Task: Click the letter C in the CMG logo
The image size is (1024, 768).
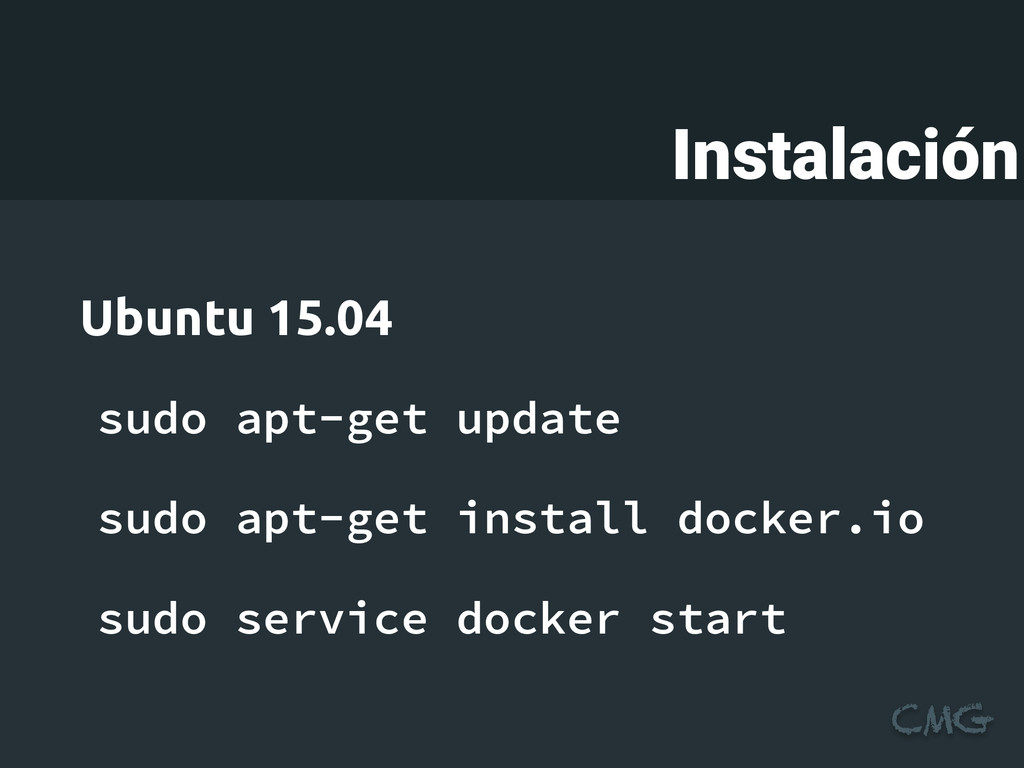Action: click(906, 720)
